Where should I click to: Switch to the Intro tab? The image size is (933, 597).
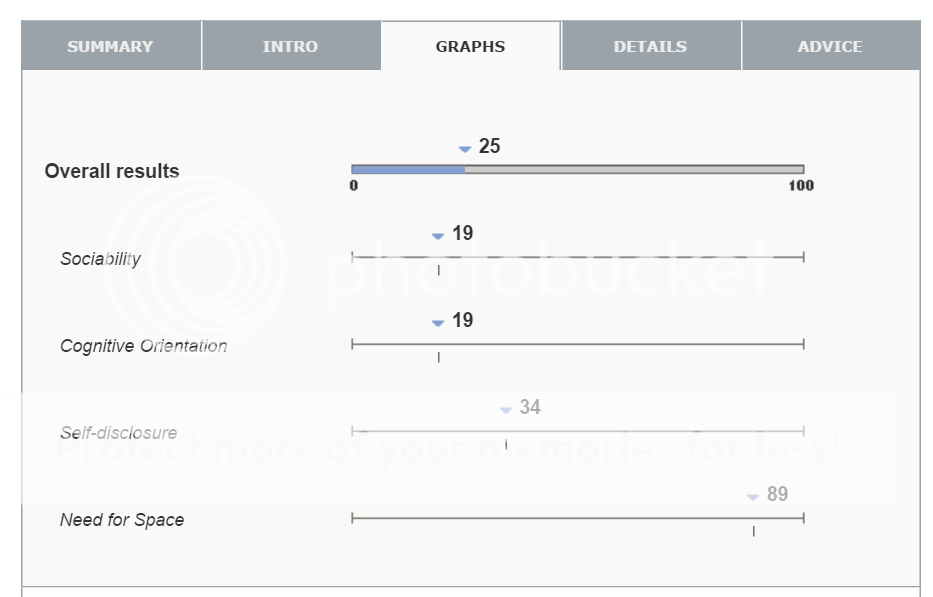(x=290, y=46)
